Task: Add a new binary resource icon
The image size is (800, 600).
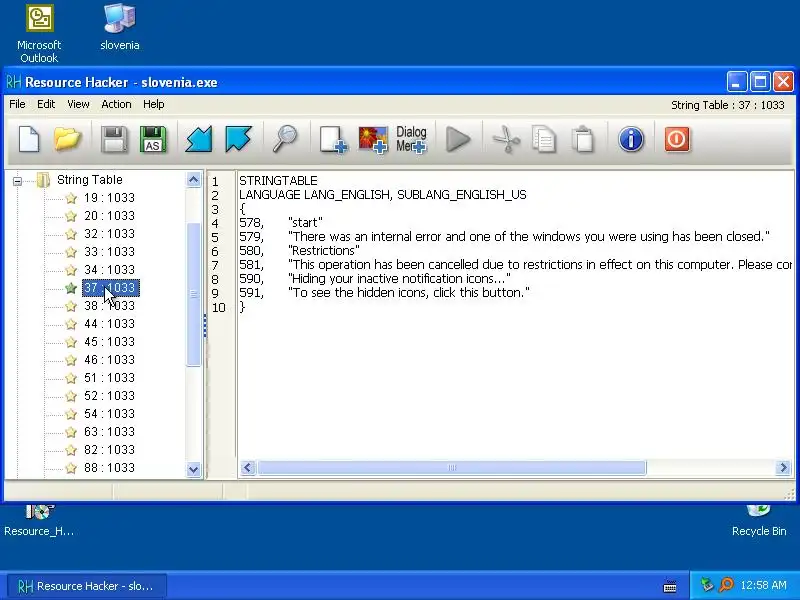Action: tap(333, 139)
